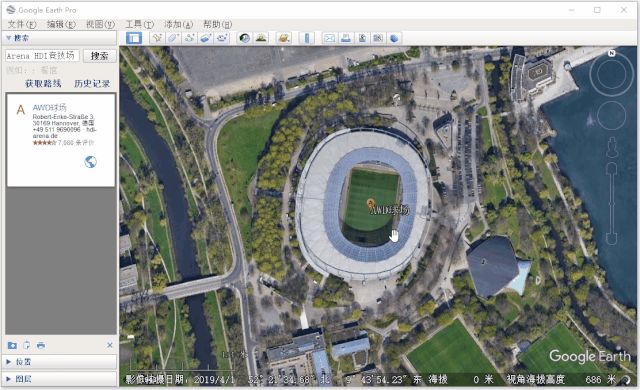640x390 pixels.
Task: Open the ruler tool
Action: 307,38
